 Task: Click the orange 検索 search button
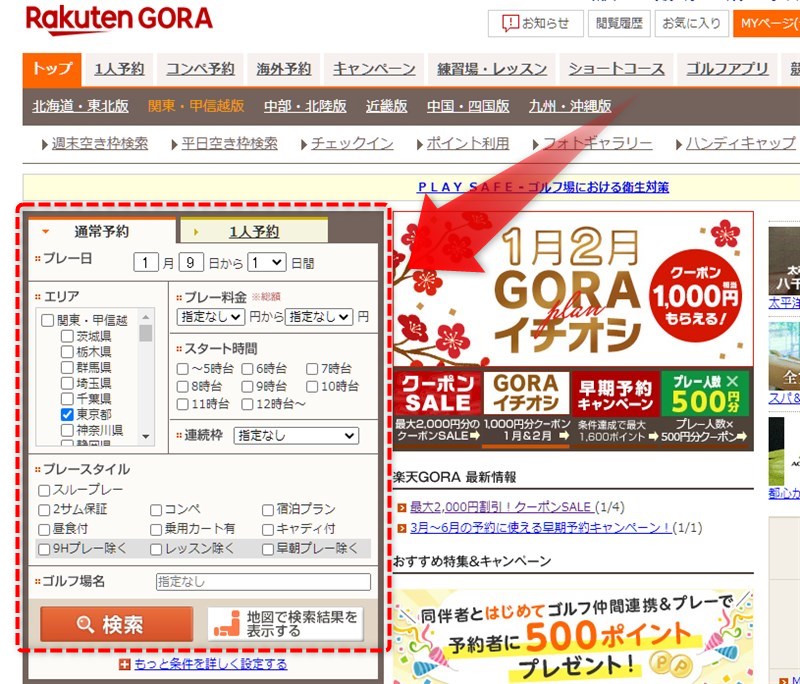click(116, 624)
